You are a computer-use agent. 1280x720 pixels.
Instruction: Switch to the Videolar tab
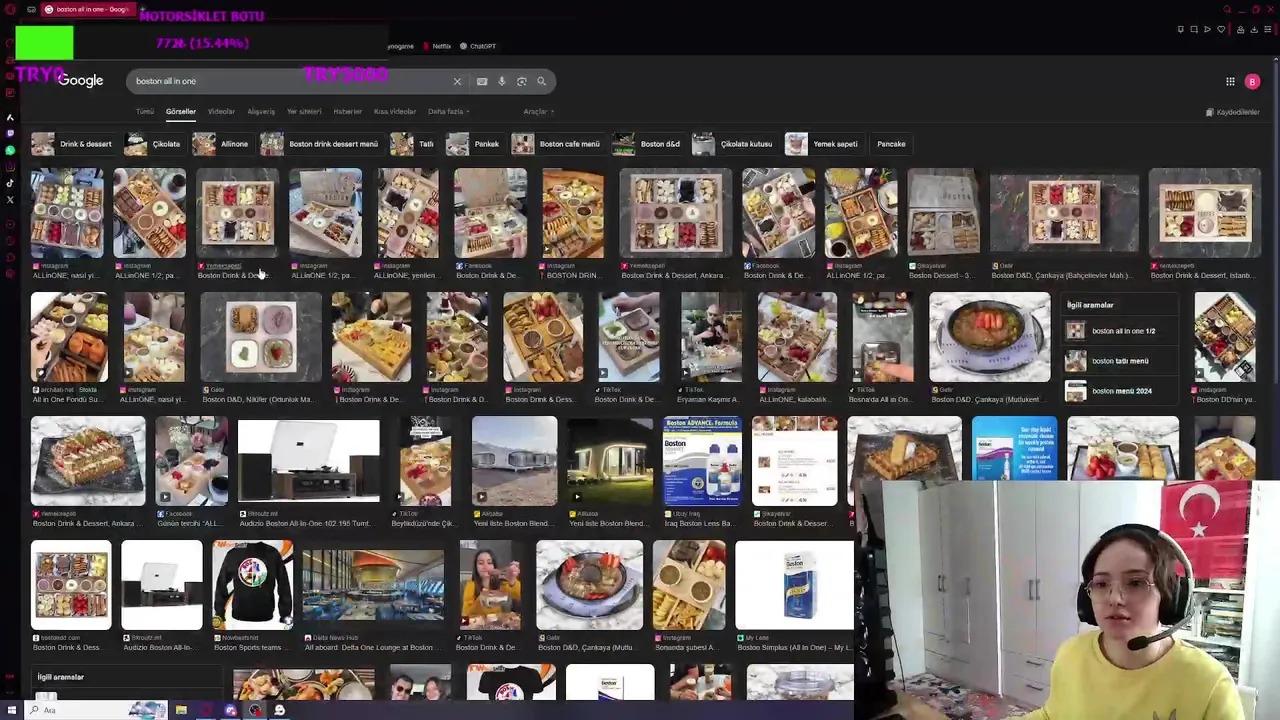221,111
